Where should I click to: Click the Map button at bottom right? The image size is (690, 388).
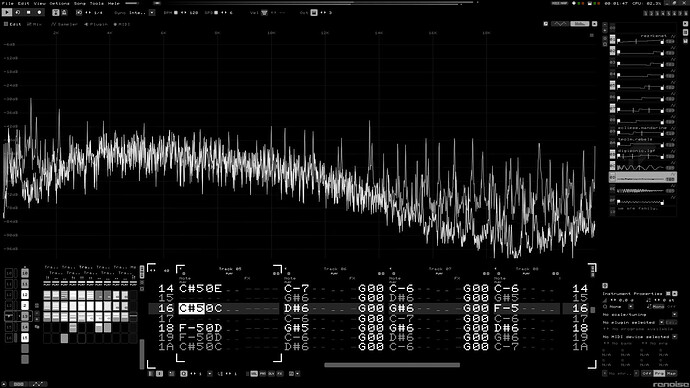tap(671, 373)
